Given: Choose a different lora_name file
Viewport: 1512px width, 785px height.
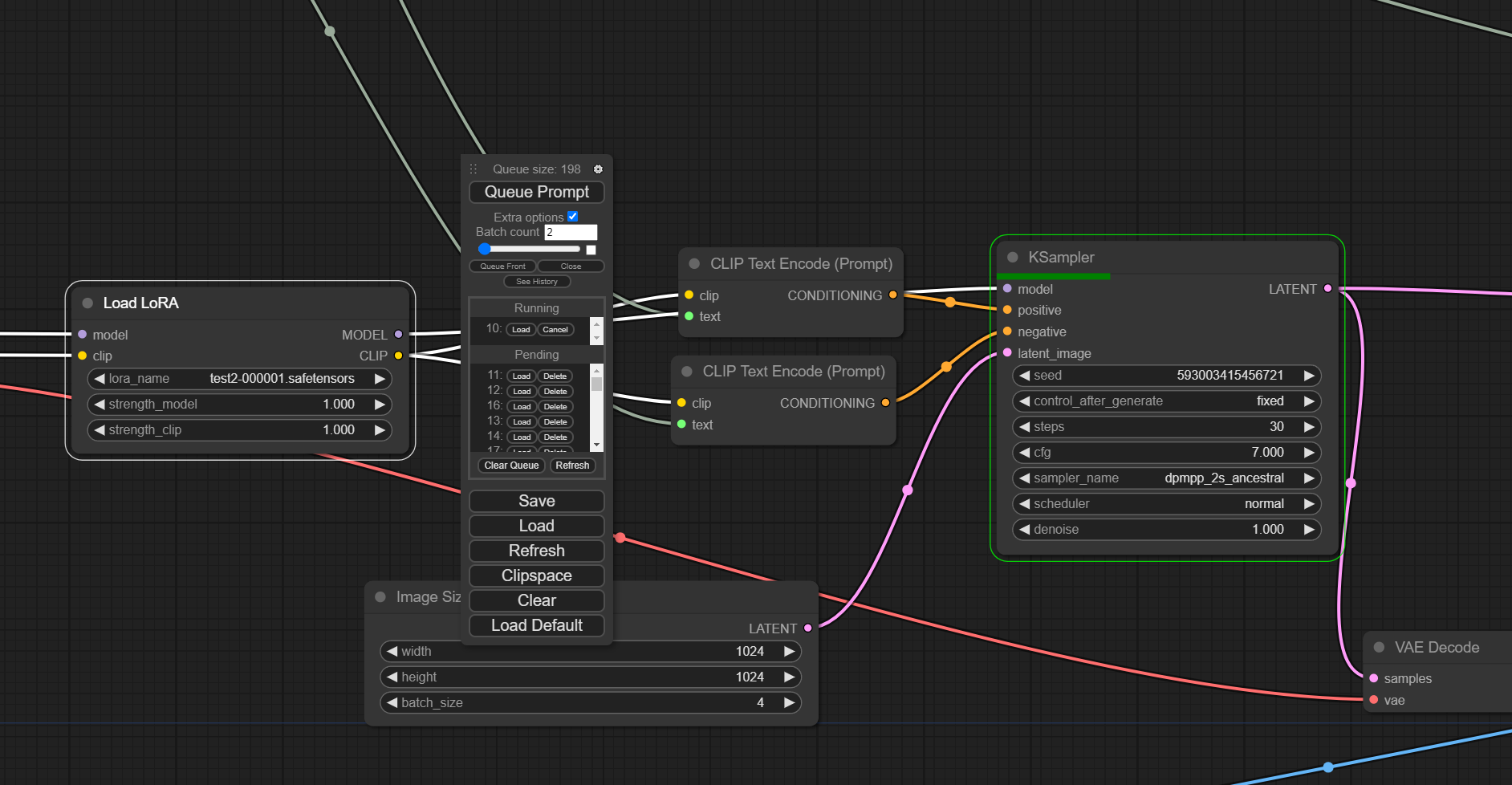Looking at the screenshot, I should 239,379.
